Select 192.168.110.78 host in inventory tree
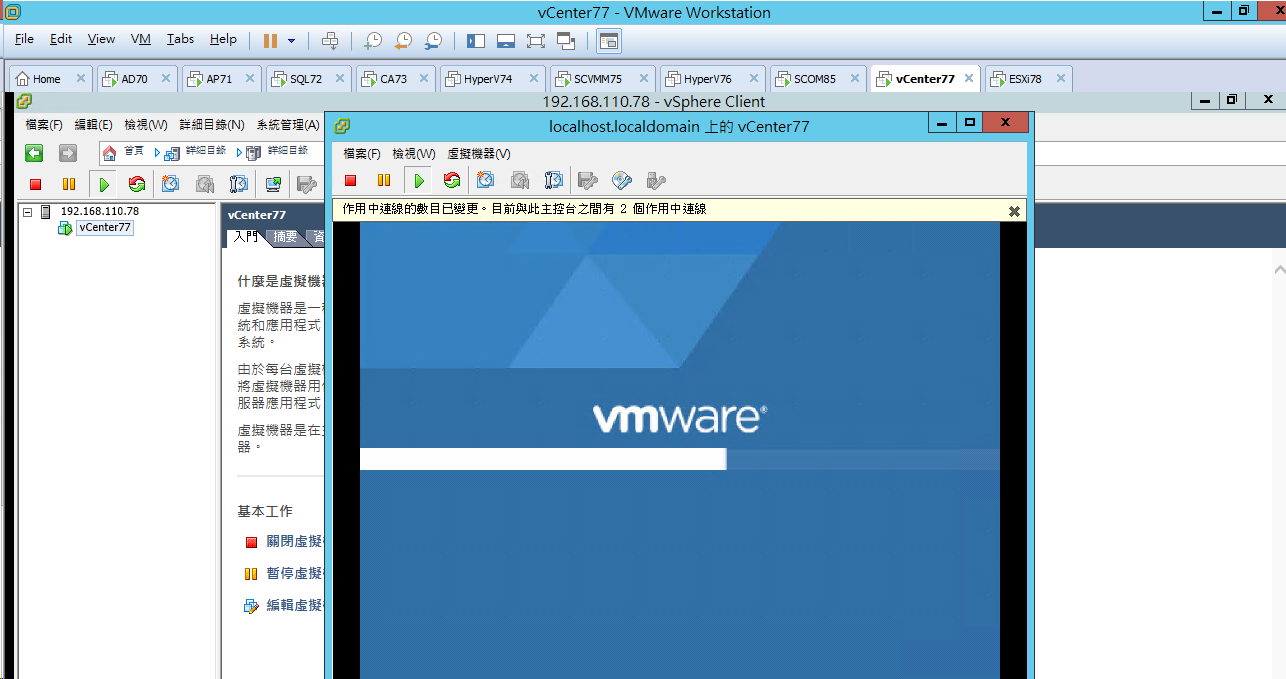Viewport: 1286px width, 679px height. pos(99,212)
